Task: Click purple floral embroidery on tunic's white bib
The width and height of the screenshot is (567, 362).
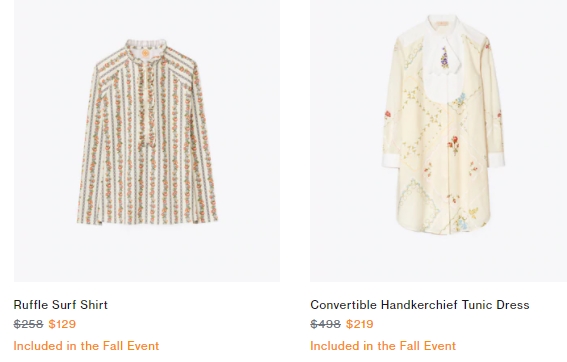Action: (444, 58)
